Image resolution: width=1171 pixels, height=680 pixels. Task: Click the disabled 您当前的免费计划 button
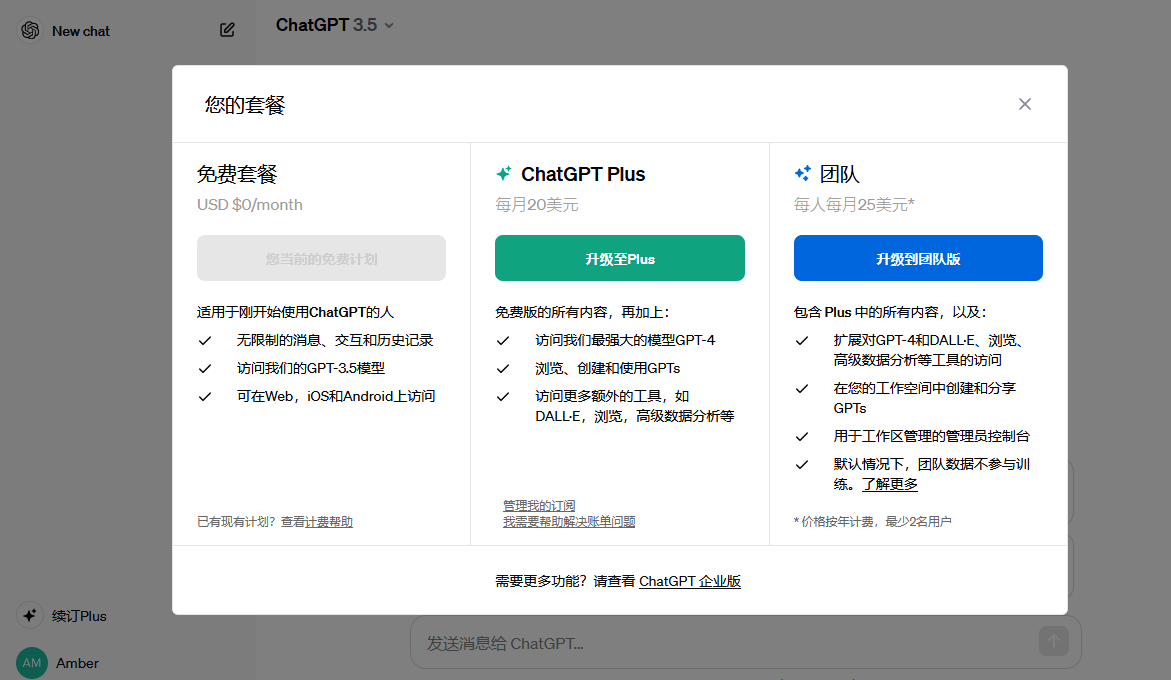coord(321,257)
